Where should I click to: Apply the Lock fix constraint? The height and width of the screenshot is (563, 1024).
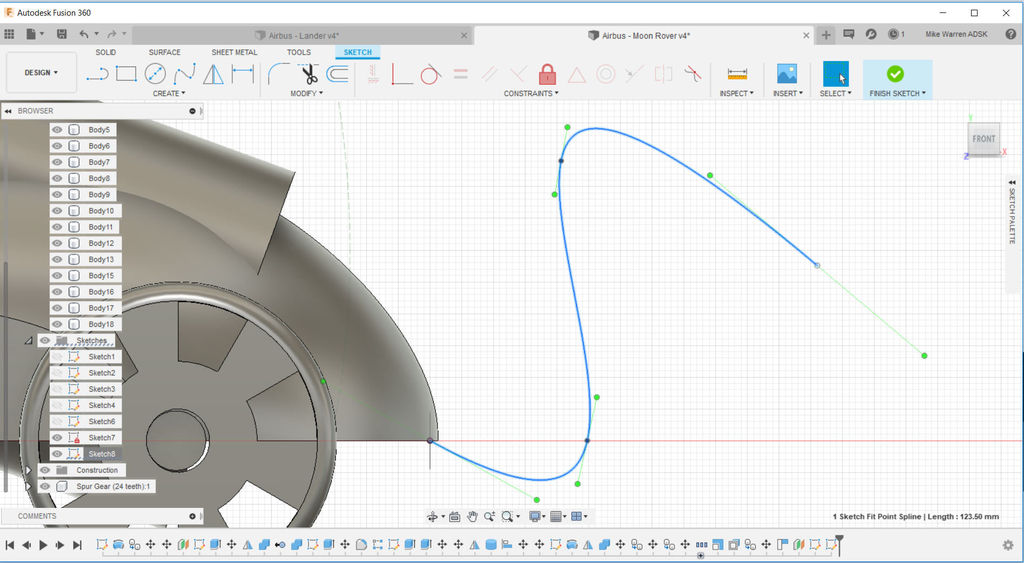pos(547,74)
